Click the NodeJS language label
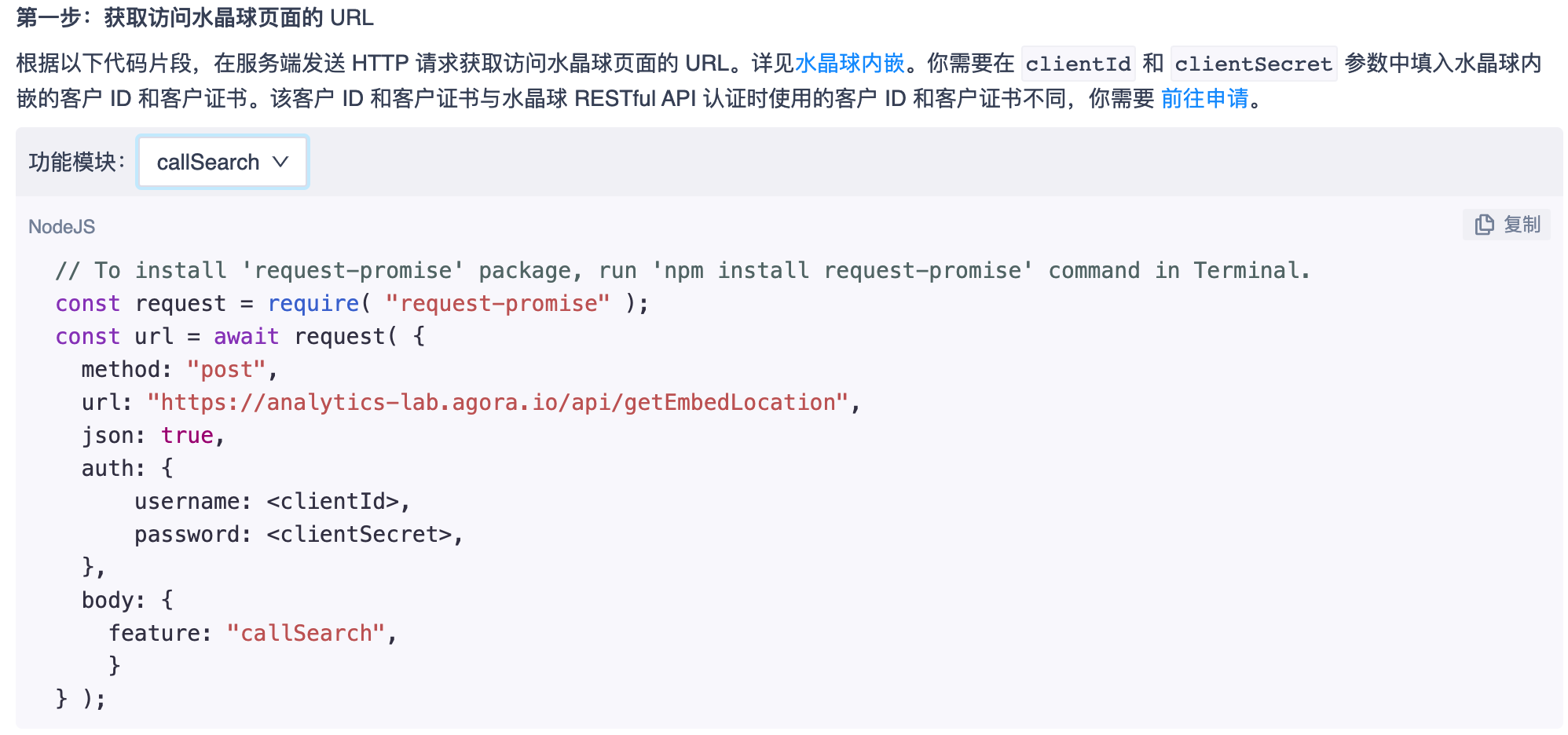 tap(61, 227)
